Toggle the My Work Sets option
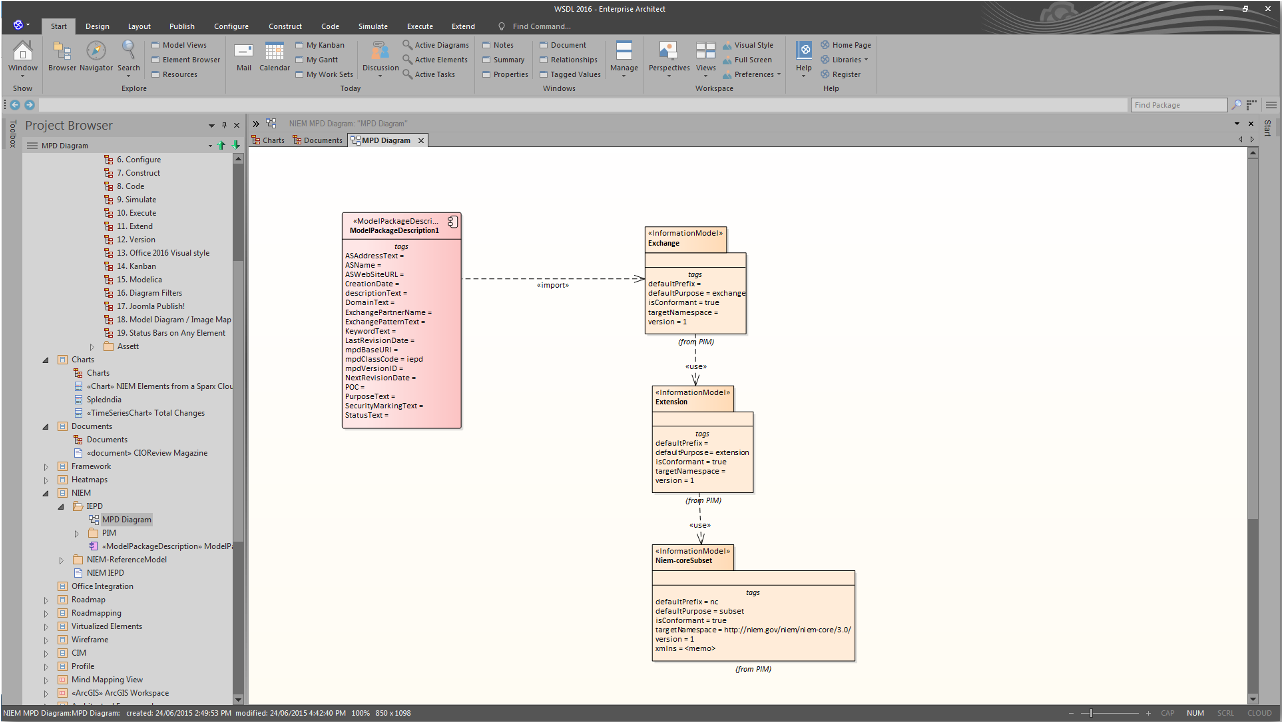The image size is (1282, 722). click(x=324, y=74)
